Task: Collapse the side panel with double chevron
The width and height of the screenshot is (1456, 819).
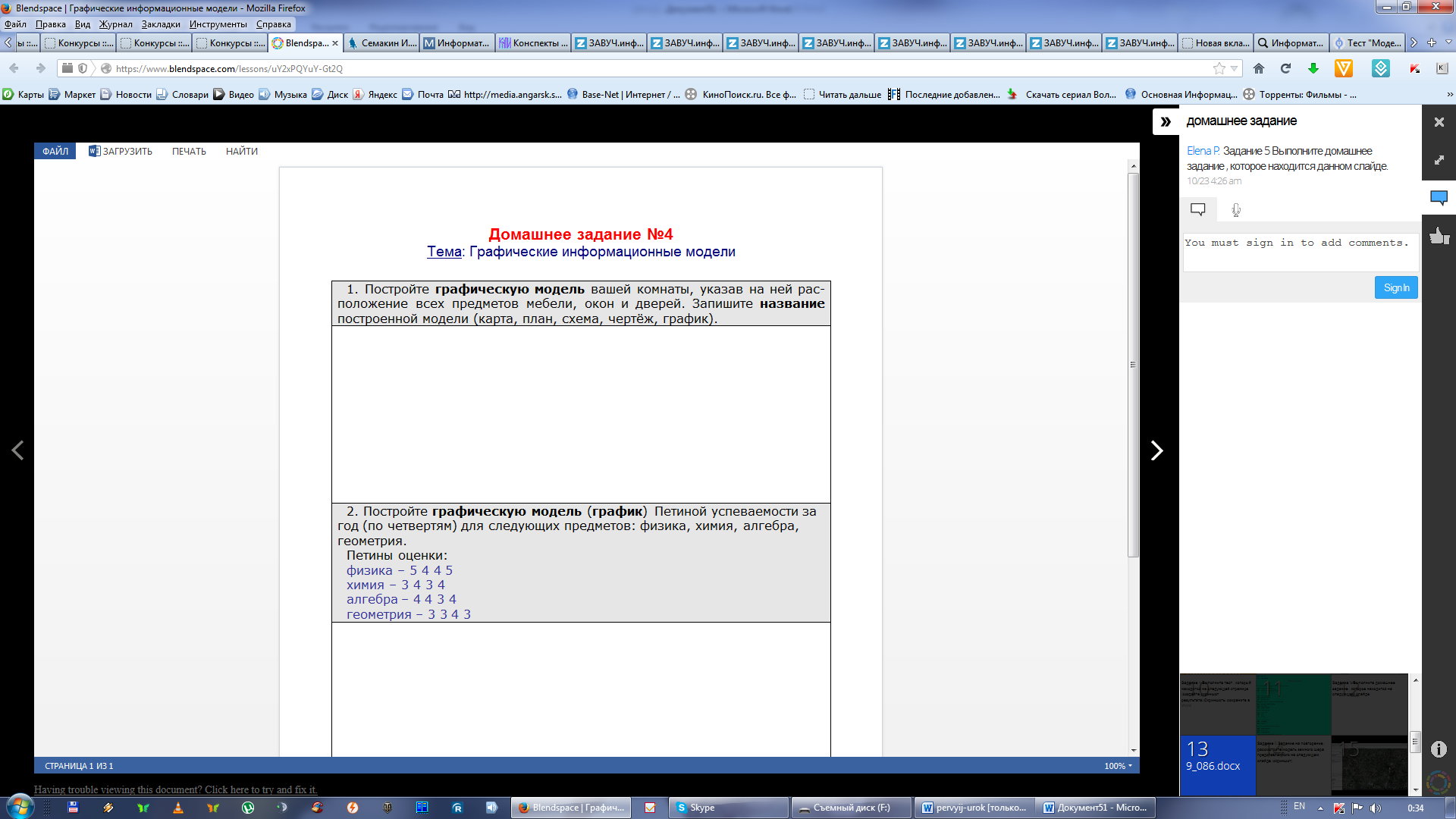Action: point(1166,121)
